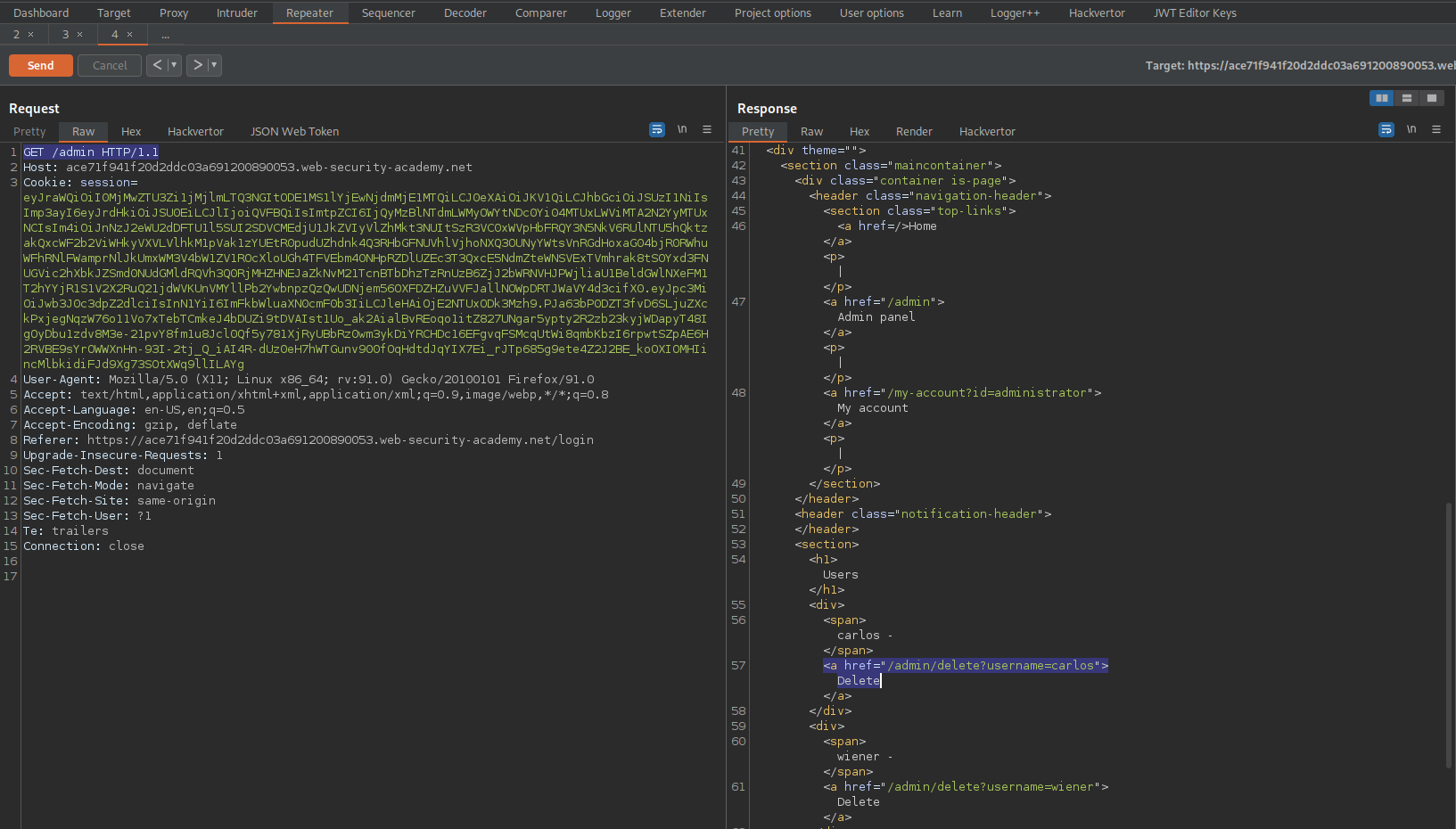Image resolution: width=1456 pixels, height=829 pixels.
Task: Click Connection: close header line
Action: 84,546
